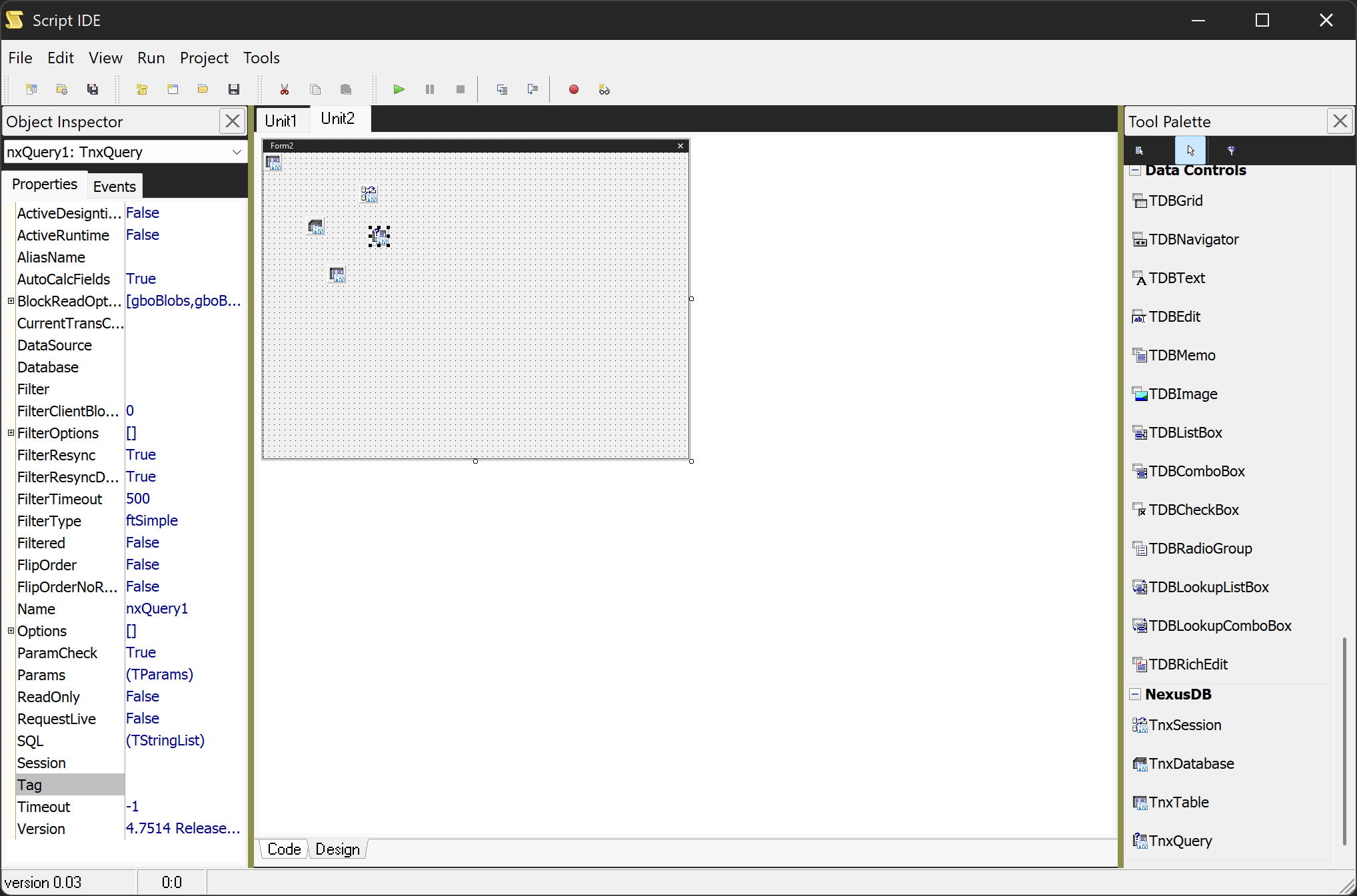1357x896 pixels.
Task: Select the pointer cursor tool in Tool Palette
Action: pyautogui.click(x=1190, y=151)
